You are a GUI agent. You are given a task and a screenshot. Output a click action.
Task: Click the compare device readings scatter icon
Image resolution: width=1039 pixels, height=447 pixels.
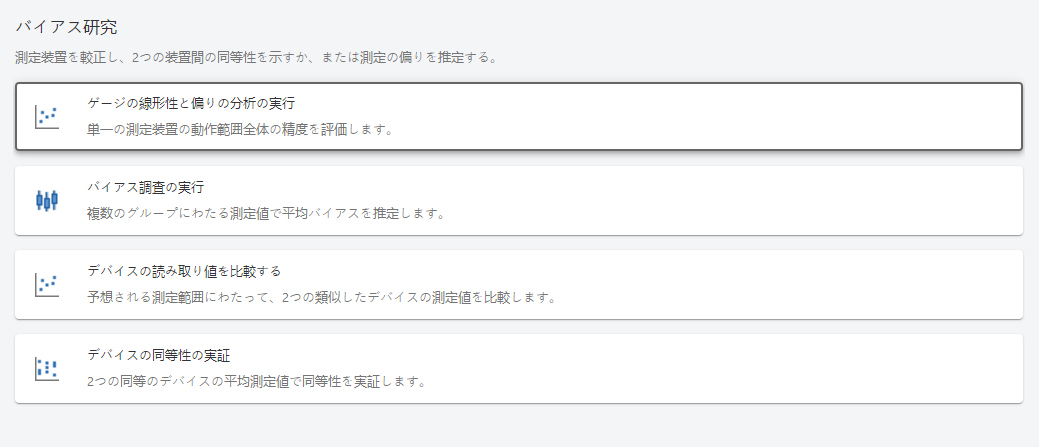click(x=47, y=284)
